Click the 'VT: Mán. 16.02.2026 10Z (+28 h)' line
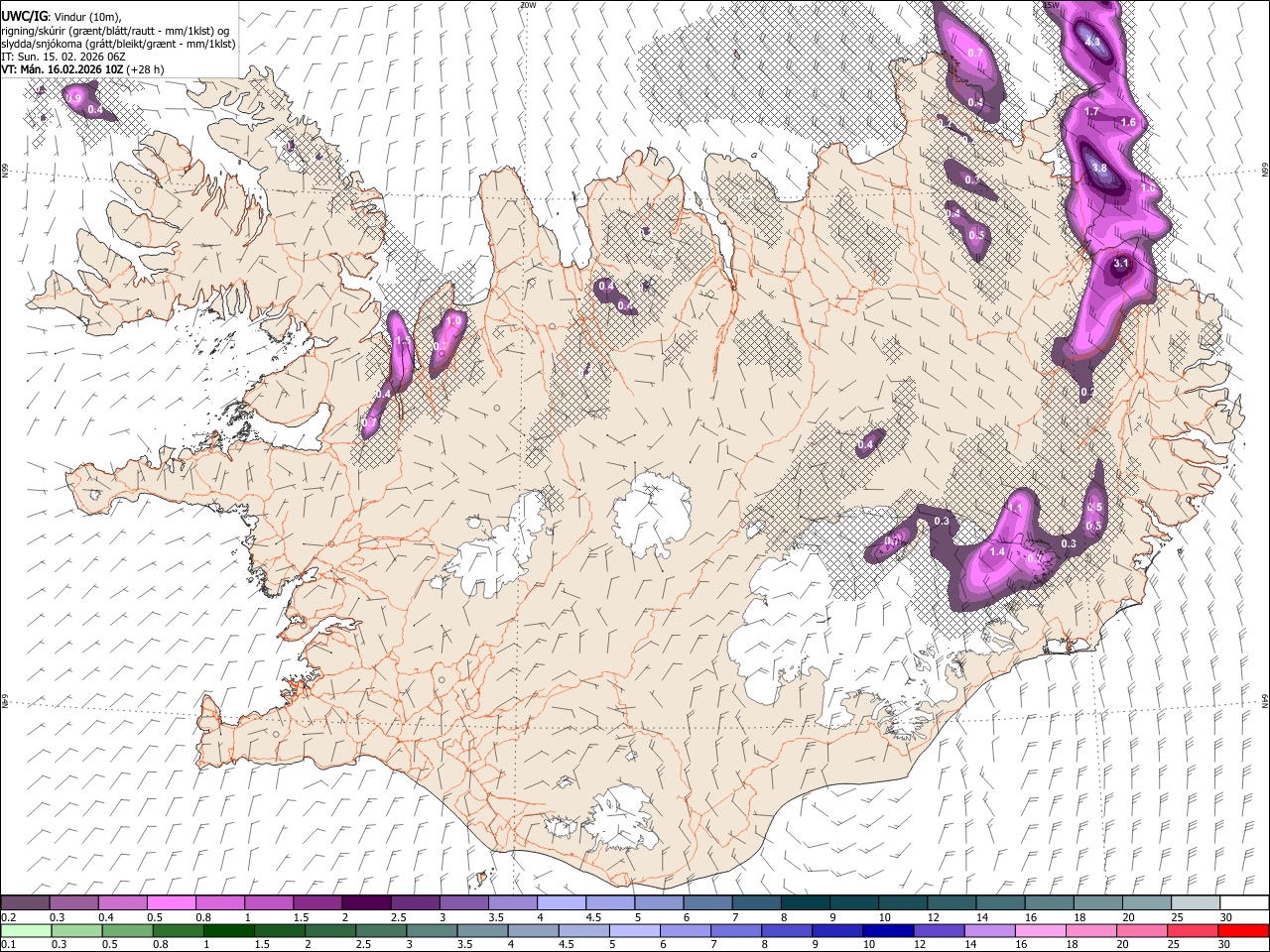1270x952 pixels. 83,69
